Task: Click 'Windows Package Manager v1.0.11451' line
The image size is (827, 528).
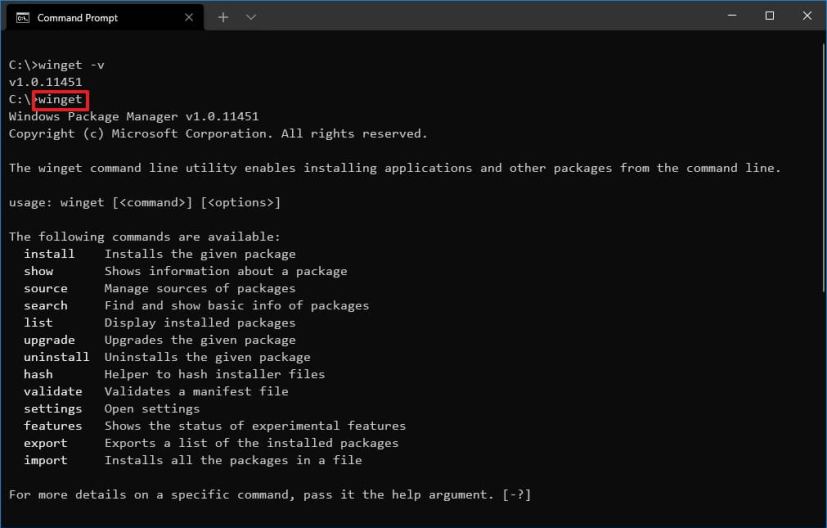Action: click(134, 117)
